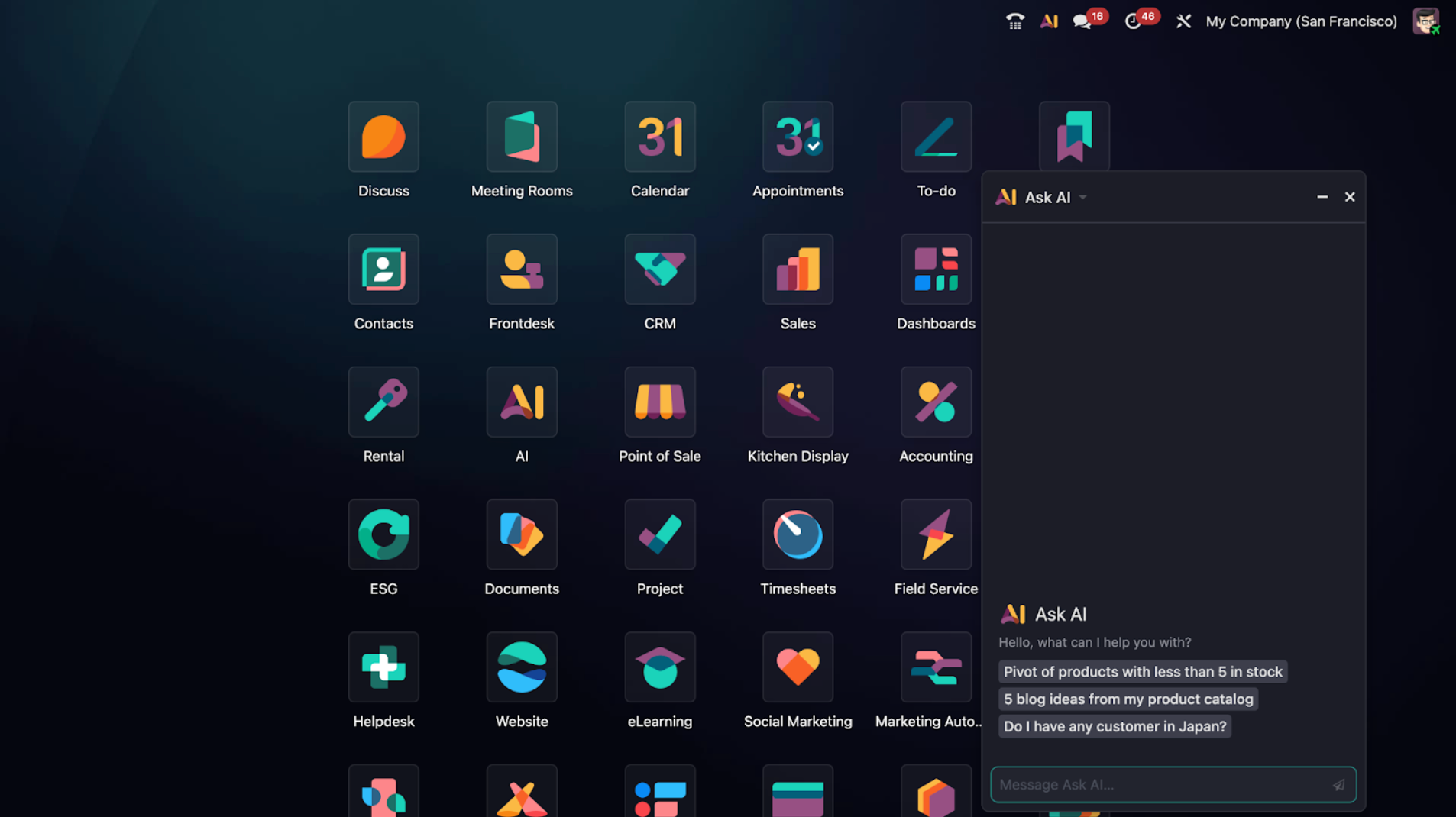1456x817 pixels.
Task: Choose '5 blog ideas from my product catalog'
Action: [1128, 699]
